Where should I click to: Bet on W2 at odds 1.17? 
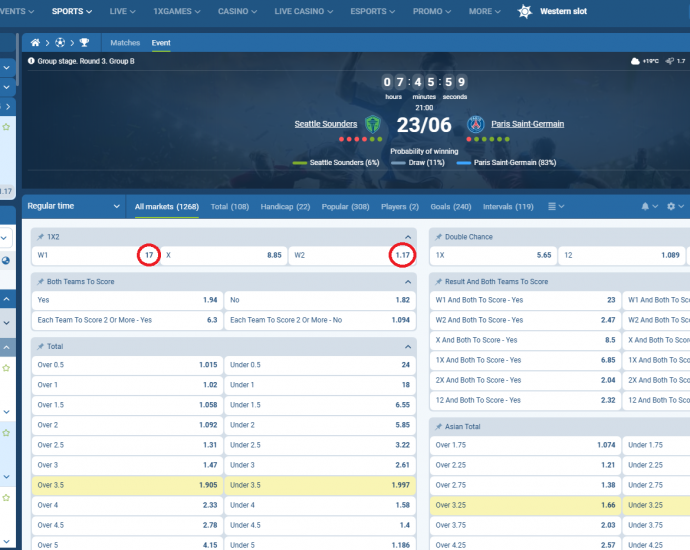click(x=352, y=255)
